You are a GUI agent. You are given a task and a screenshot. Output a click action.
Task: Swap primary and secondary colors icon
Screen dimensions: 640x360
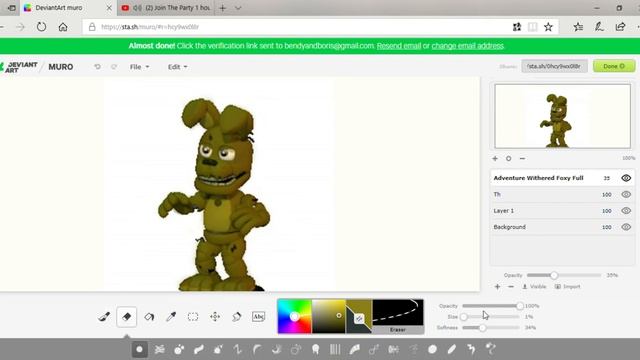click(x=359, y=319)
